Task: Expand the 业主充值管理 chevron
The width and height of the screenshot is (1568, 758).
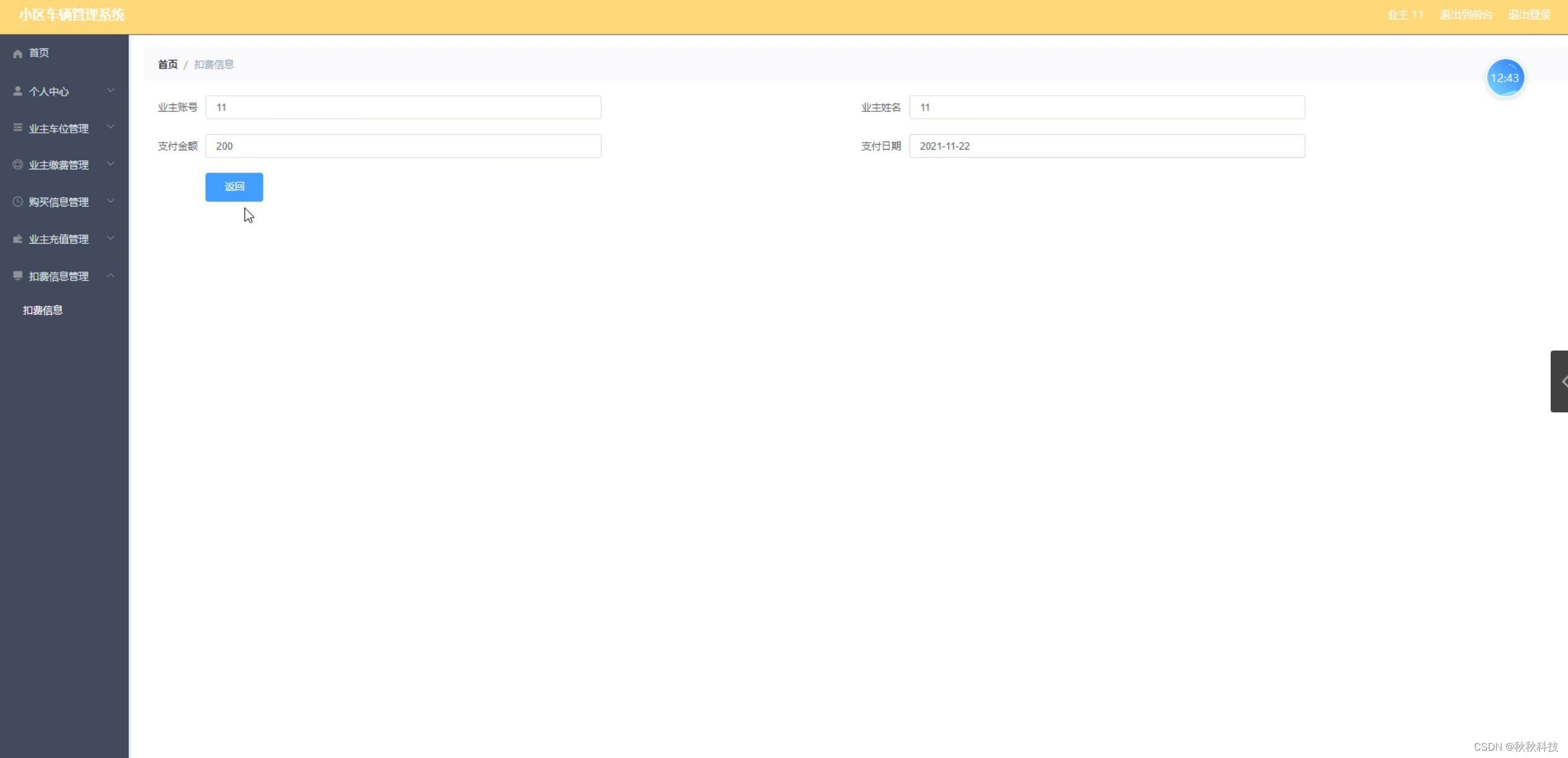Action: pos(111,238)
